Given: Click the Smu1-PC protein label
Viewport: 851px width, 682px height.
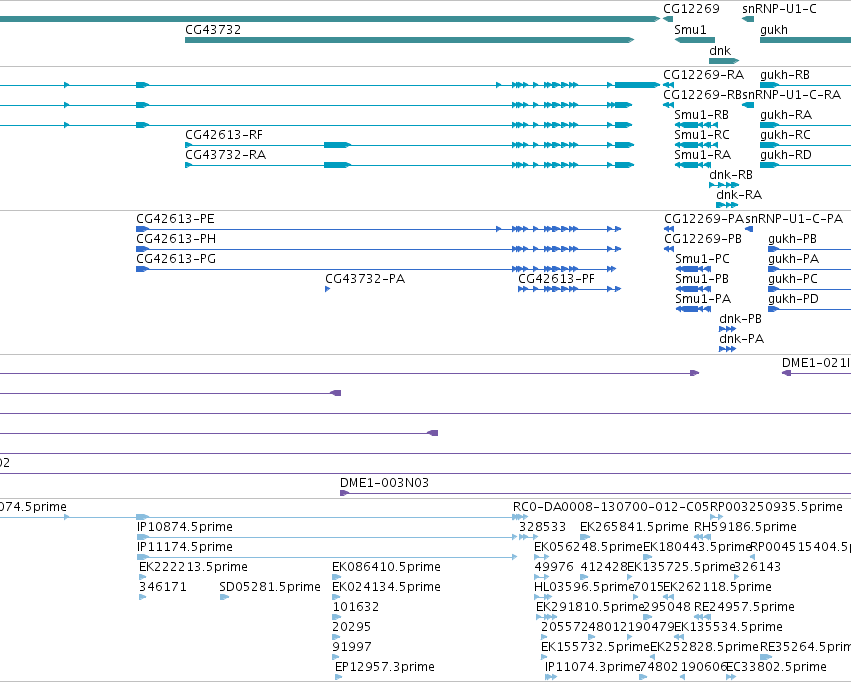Looking at the screenshot, I should 702,259.
